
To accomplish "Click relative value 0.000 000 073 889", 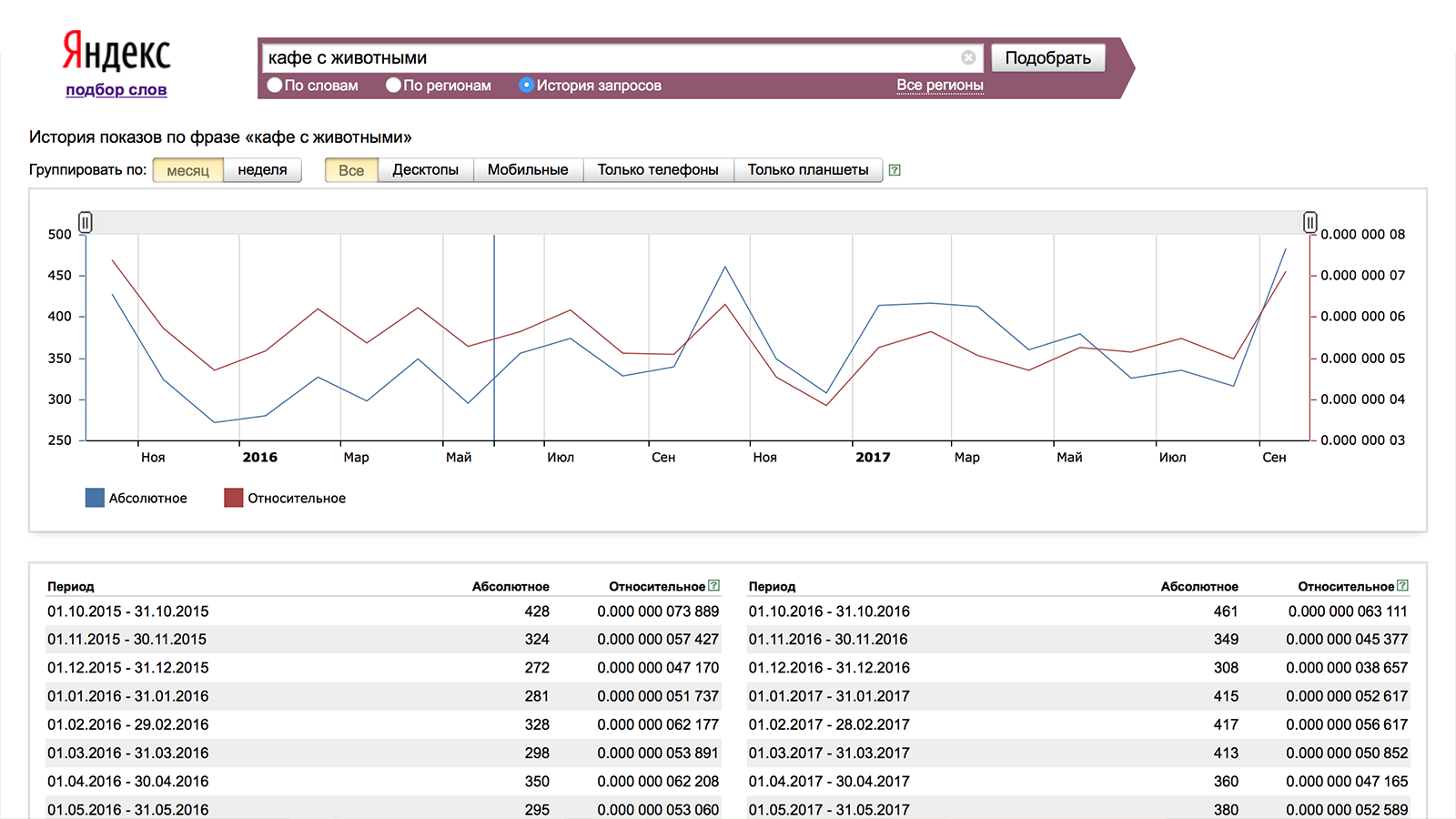I will click(x=658, y=612).
